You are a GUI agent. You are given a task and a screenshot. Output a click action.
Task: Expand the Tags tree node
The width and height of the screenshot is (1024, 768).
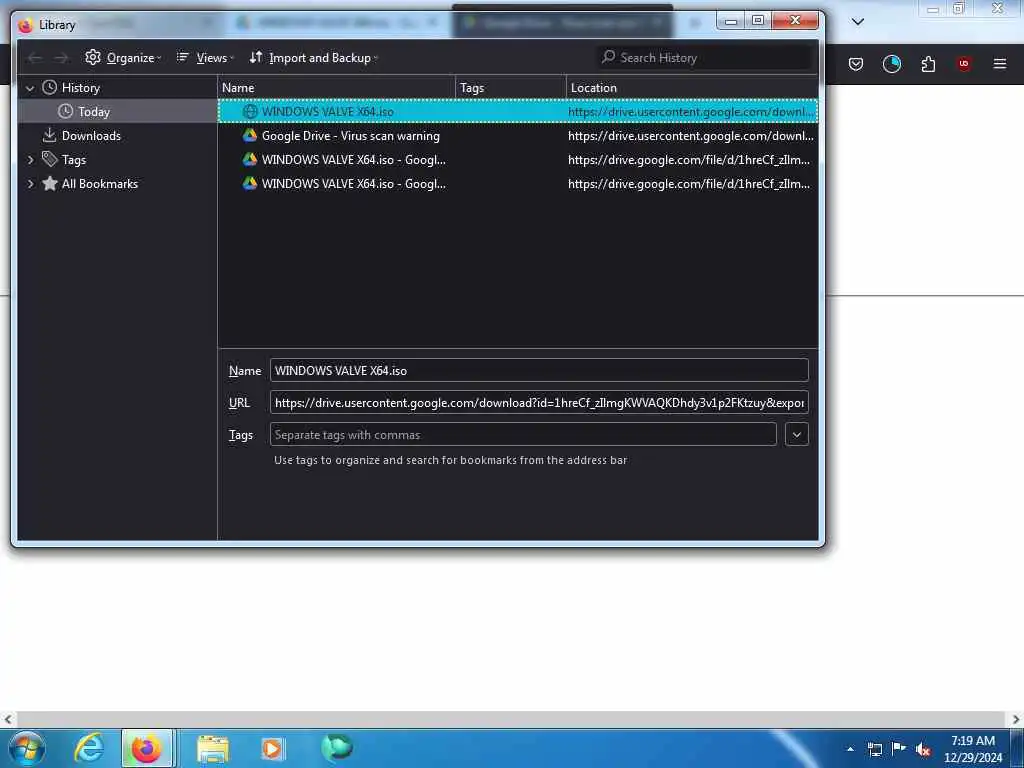pyautogui.click(x=30, y=159)
